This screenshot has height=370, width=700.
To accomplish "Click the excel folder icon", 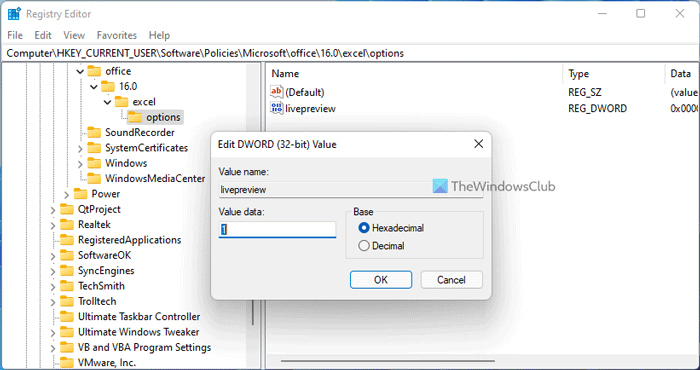I will coord(121,102).
